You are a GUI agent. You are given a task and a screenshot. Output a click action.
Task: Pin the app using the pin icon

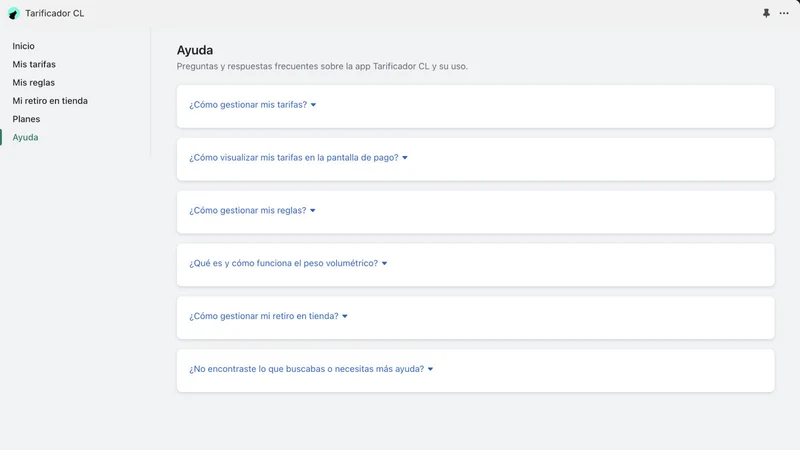pyautogui.click(x=766, y=13)
